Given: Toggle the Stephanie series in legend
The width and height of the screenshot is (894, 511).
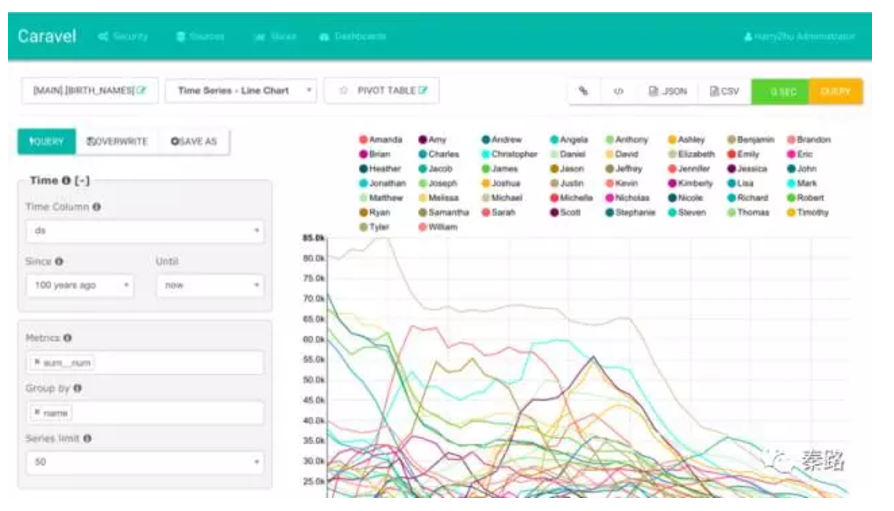Looking at the screenshot, I should click(x=631, y=213).
